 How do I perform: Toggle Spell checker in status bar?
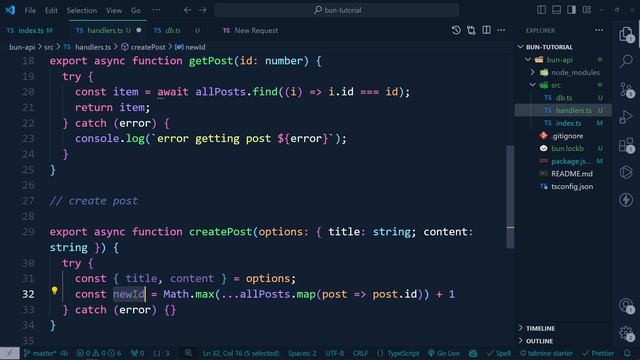[x=499, y=353]
